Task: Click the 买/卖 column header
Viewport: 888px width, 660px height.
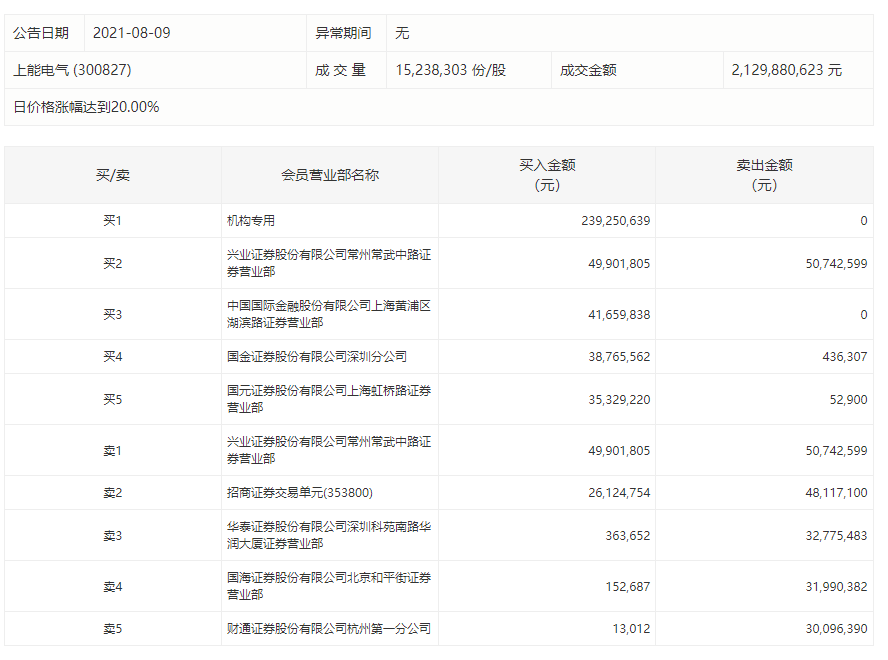Action: click(x=113, y=175)
